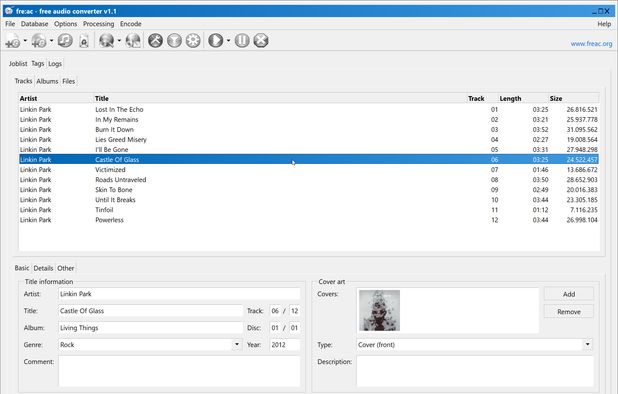Switch to the Joblist tab
The height and width of the screenshot is (394, 618).
click(x=18, y=63)
